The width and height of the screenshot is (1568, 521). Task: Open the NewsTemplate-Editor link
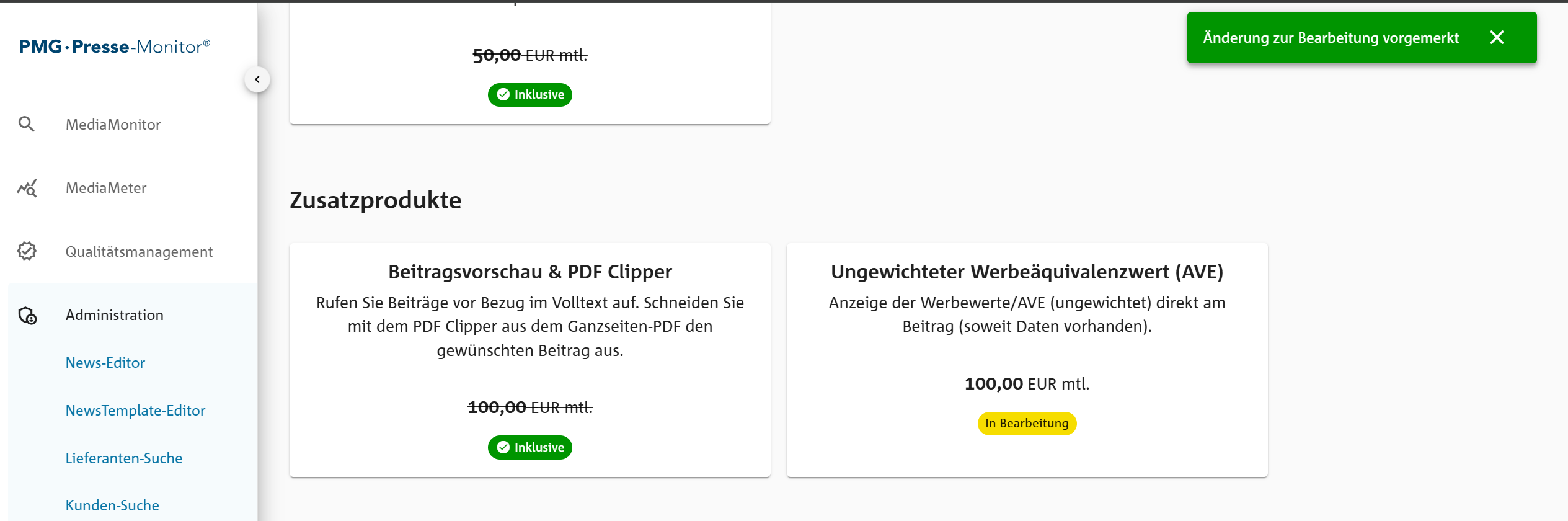point(135,411)
